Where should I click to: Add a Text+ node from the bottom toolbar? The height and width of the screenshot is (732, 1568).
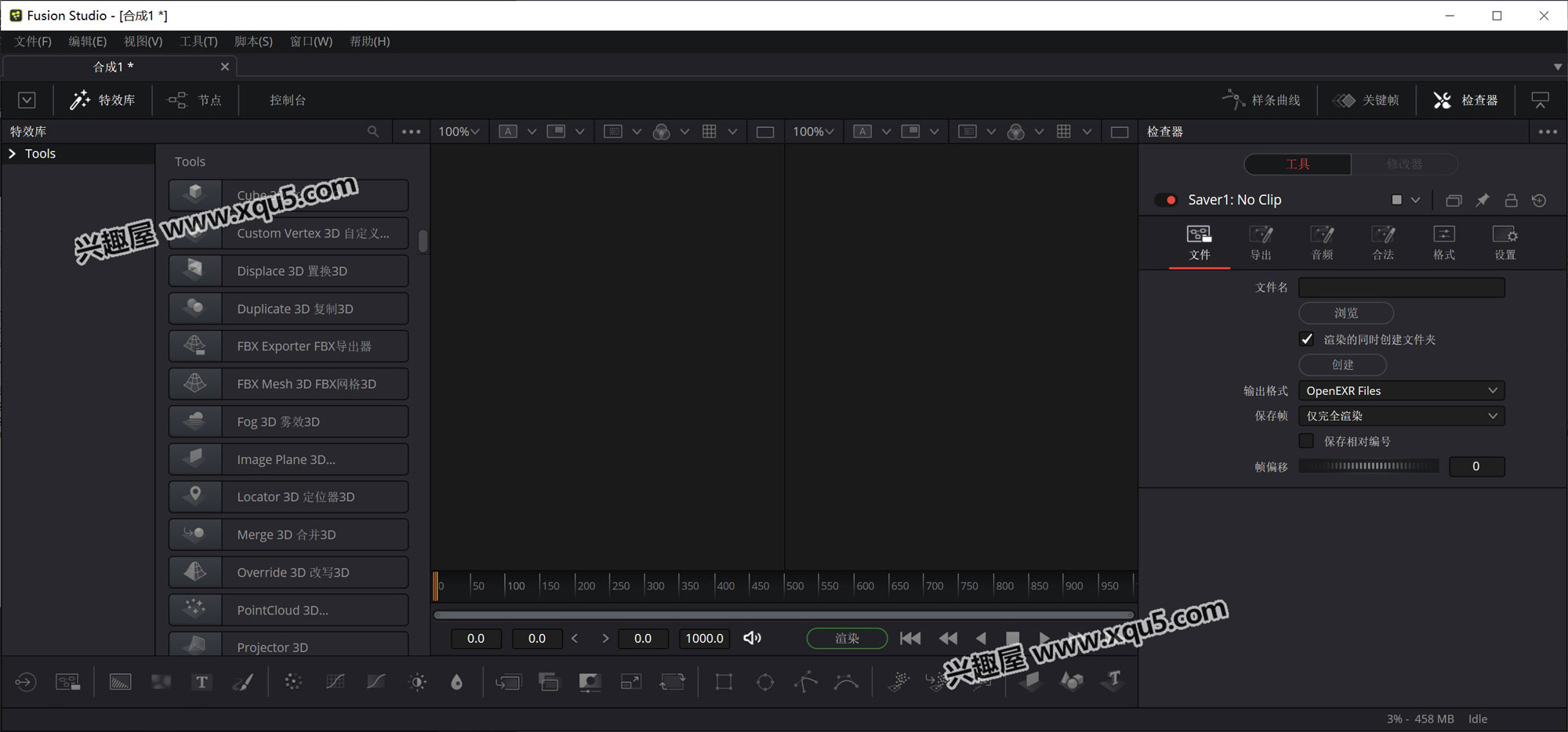[x=201, y=682]
